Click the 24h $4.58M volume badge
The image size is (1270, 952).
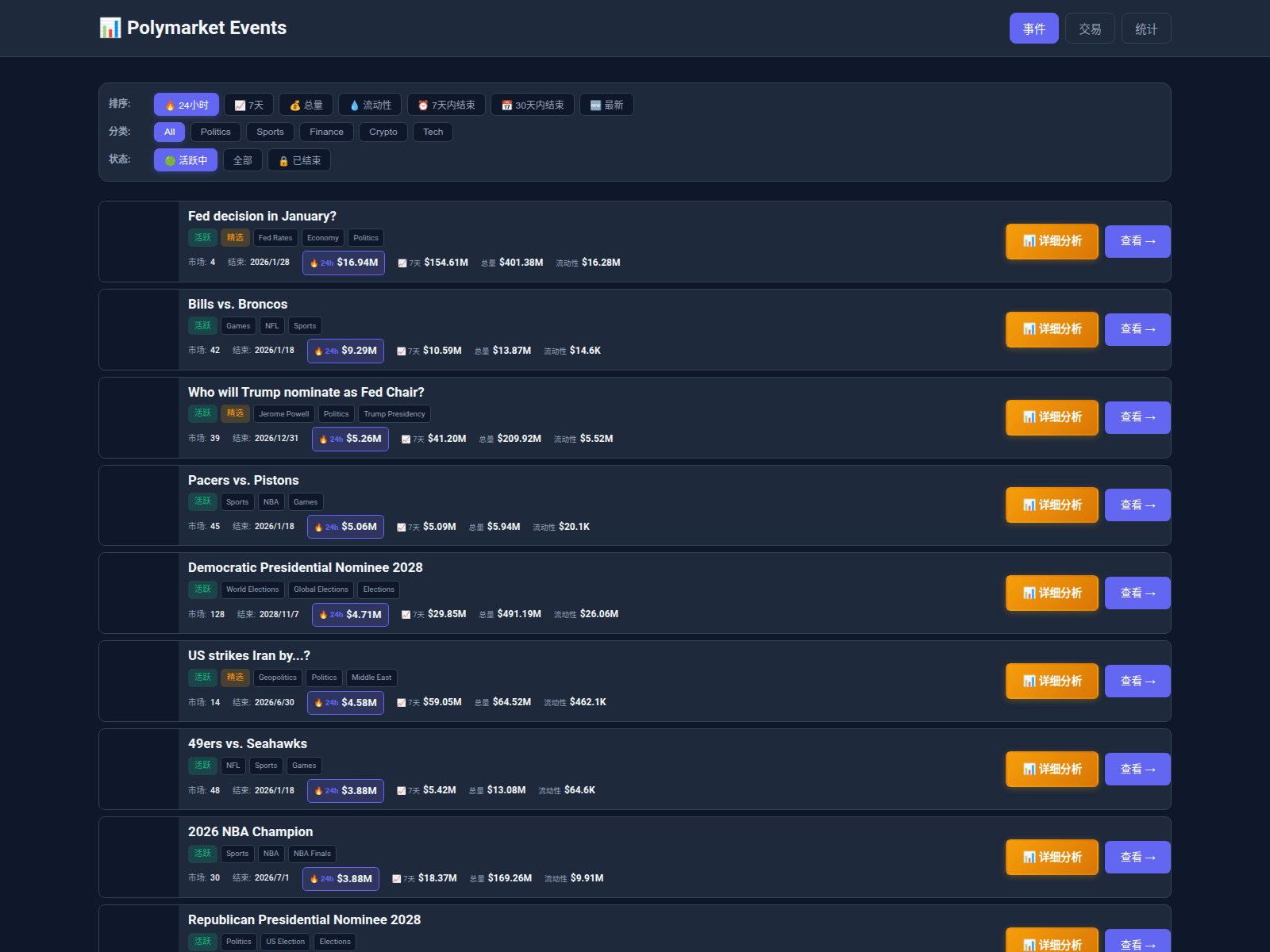pyautogui.click(x=345, y=702)
